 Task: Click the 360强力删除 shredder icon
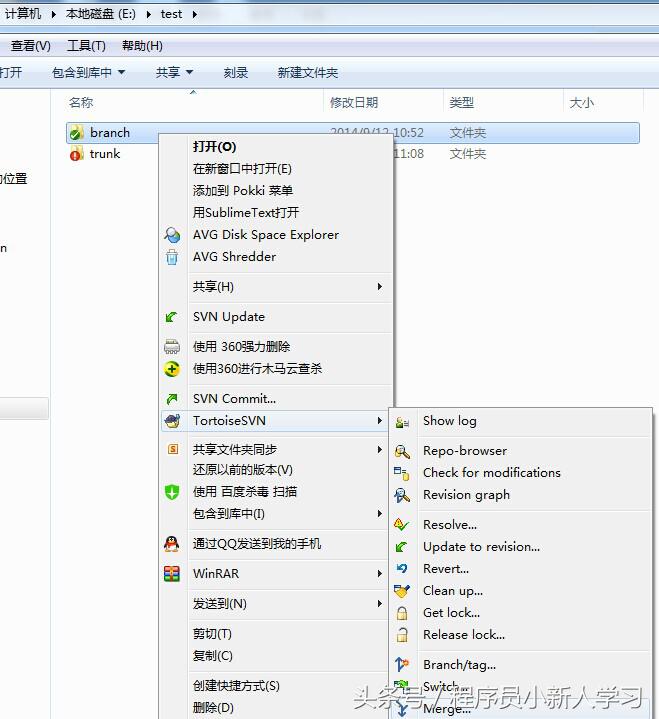click(x=172, y=347)
